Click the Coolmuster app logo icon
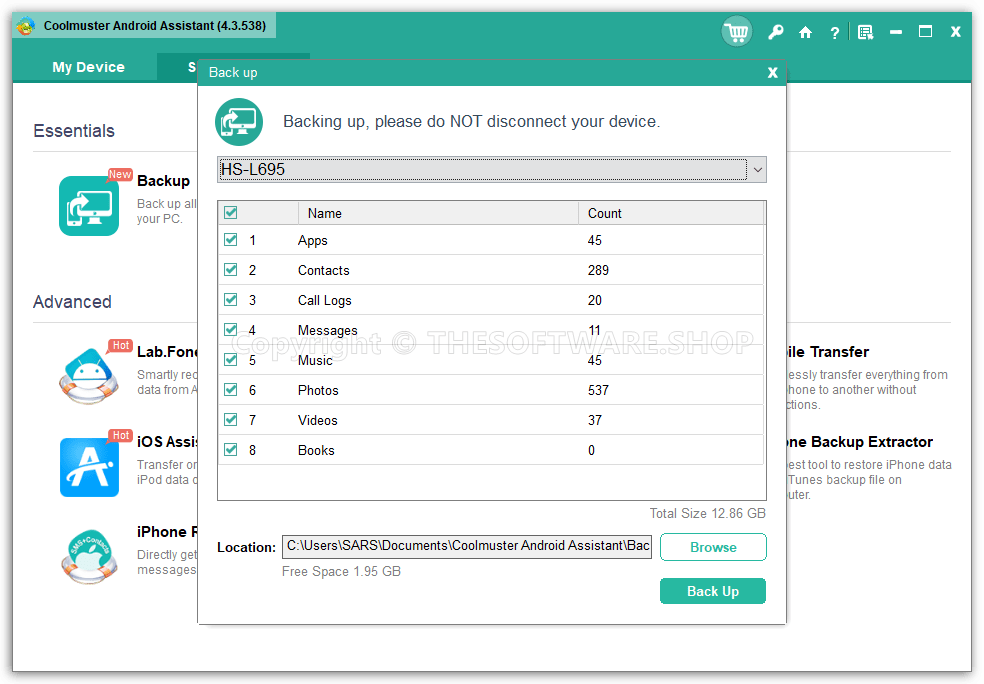This screenshot has width=984, height=684. coord(26,26)
